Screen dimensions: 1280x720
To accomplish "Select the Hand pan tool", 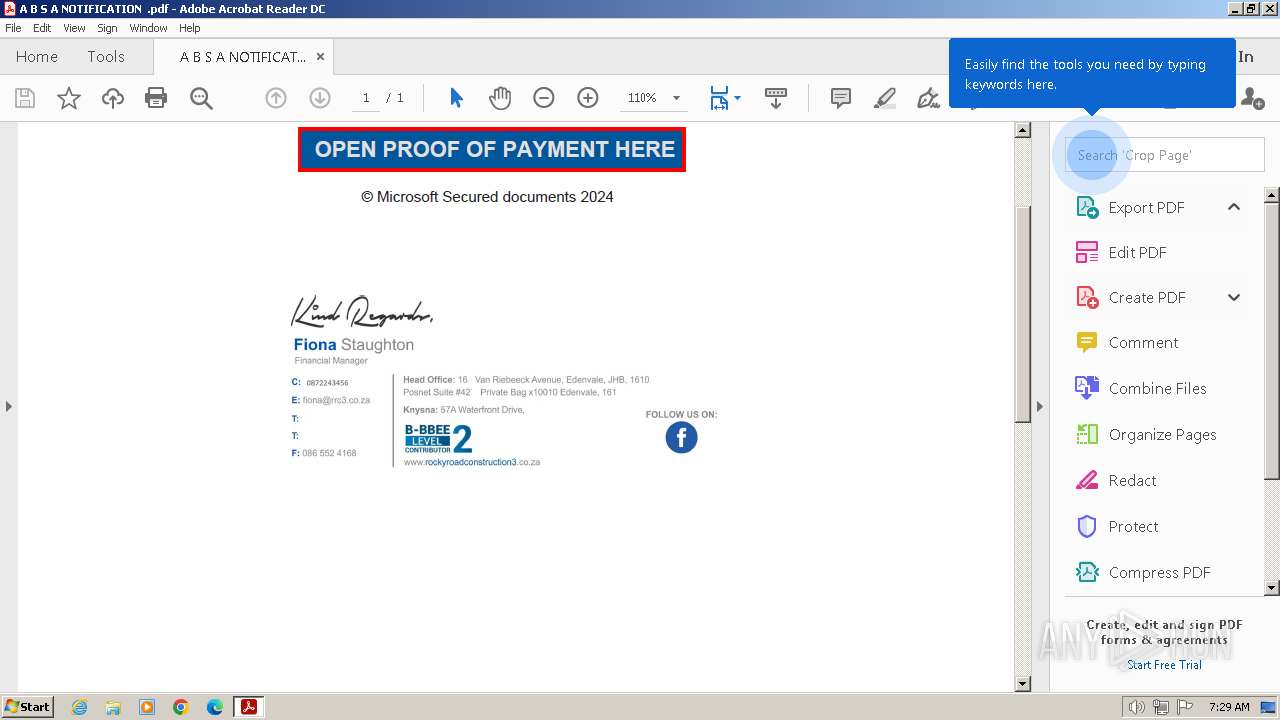I will point(500,98).
